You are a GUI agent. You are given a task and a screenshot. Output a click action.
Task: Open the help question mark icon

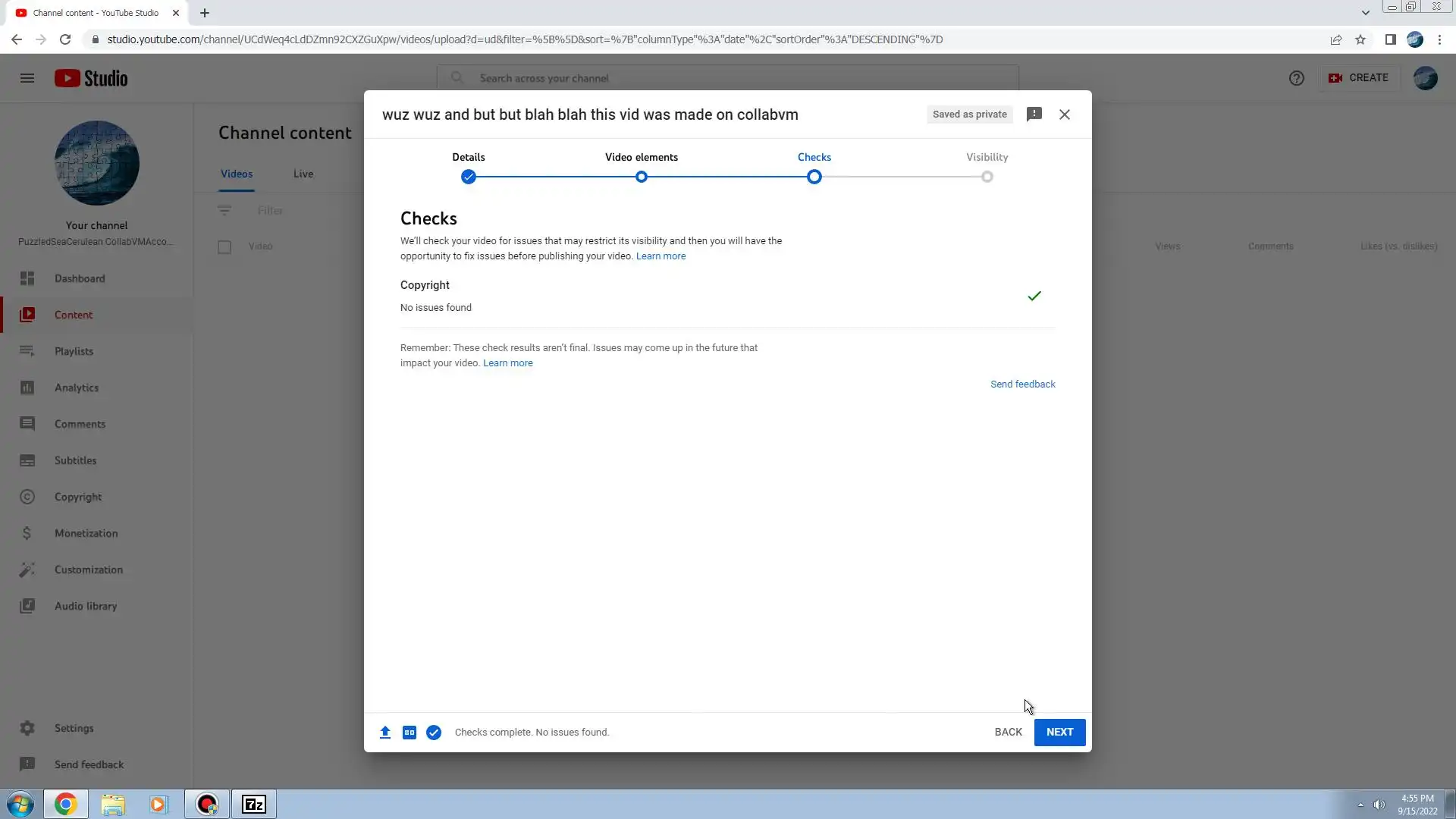[x=1297, y=78]
